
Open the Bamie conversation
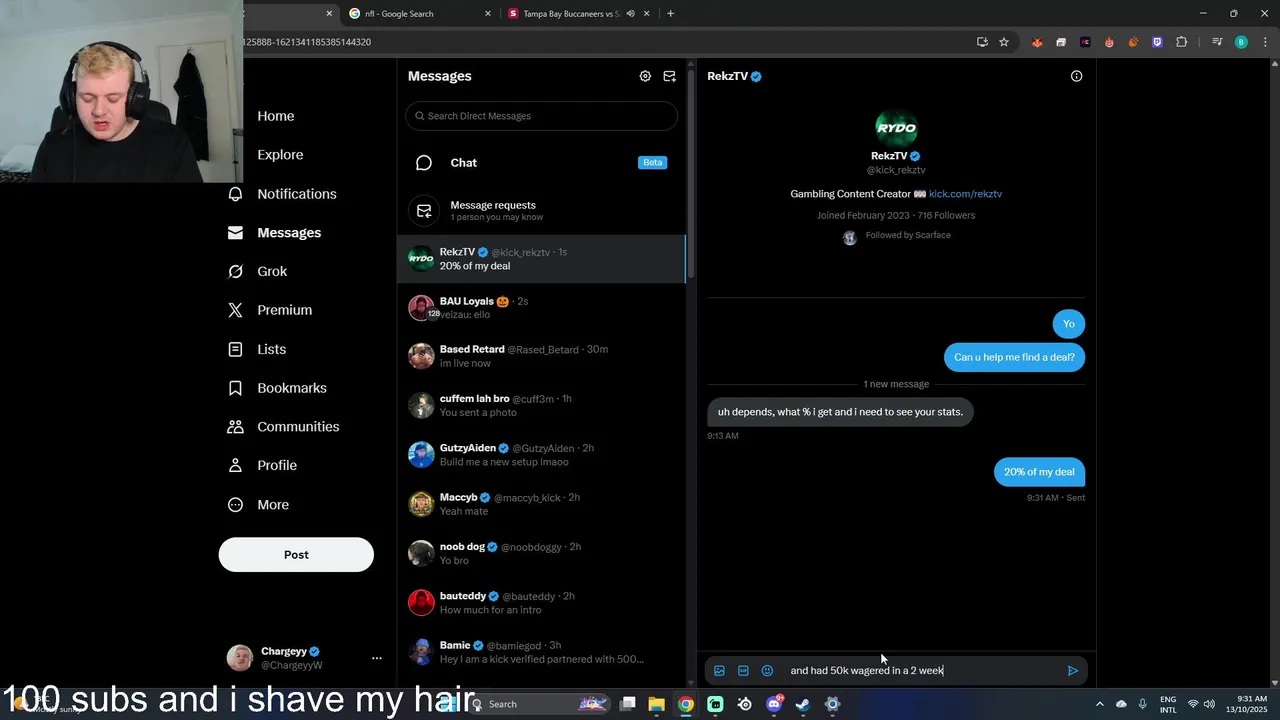click(x=541, y=652)
